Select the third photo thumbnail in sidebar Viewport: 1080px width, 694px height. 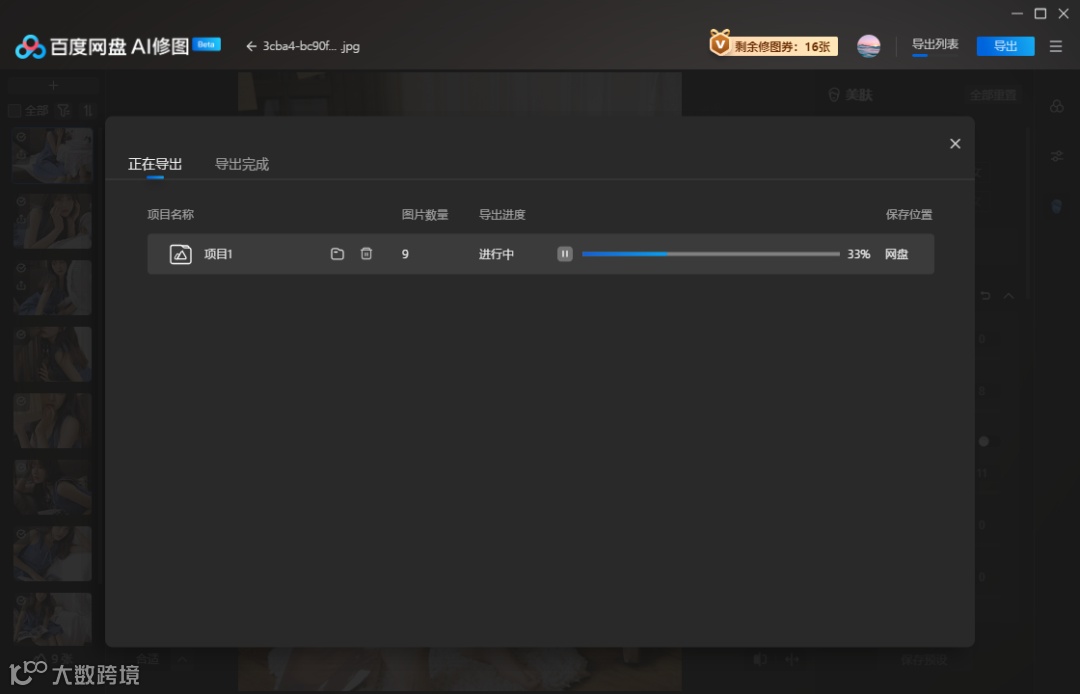coord(52,288)
